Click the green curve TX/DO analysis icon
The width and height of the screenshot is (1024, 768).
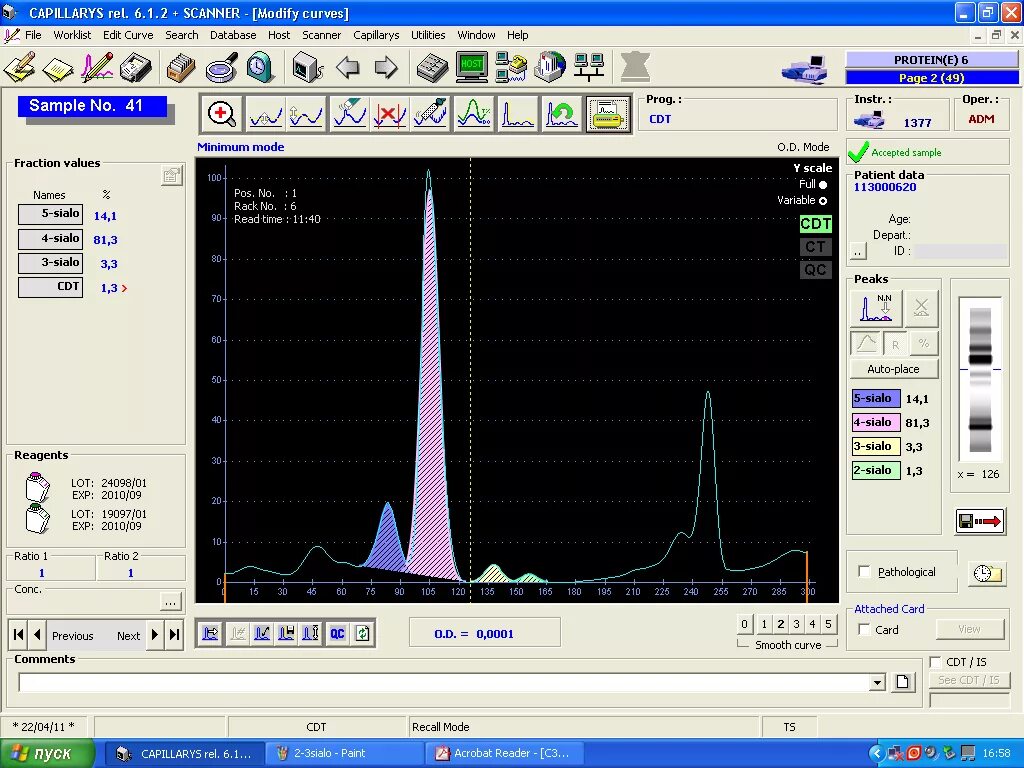click(x=473, y=113)
